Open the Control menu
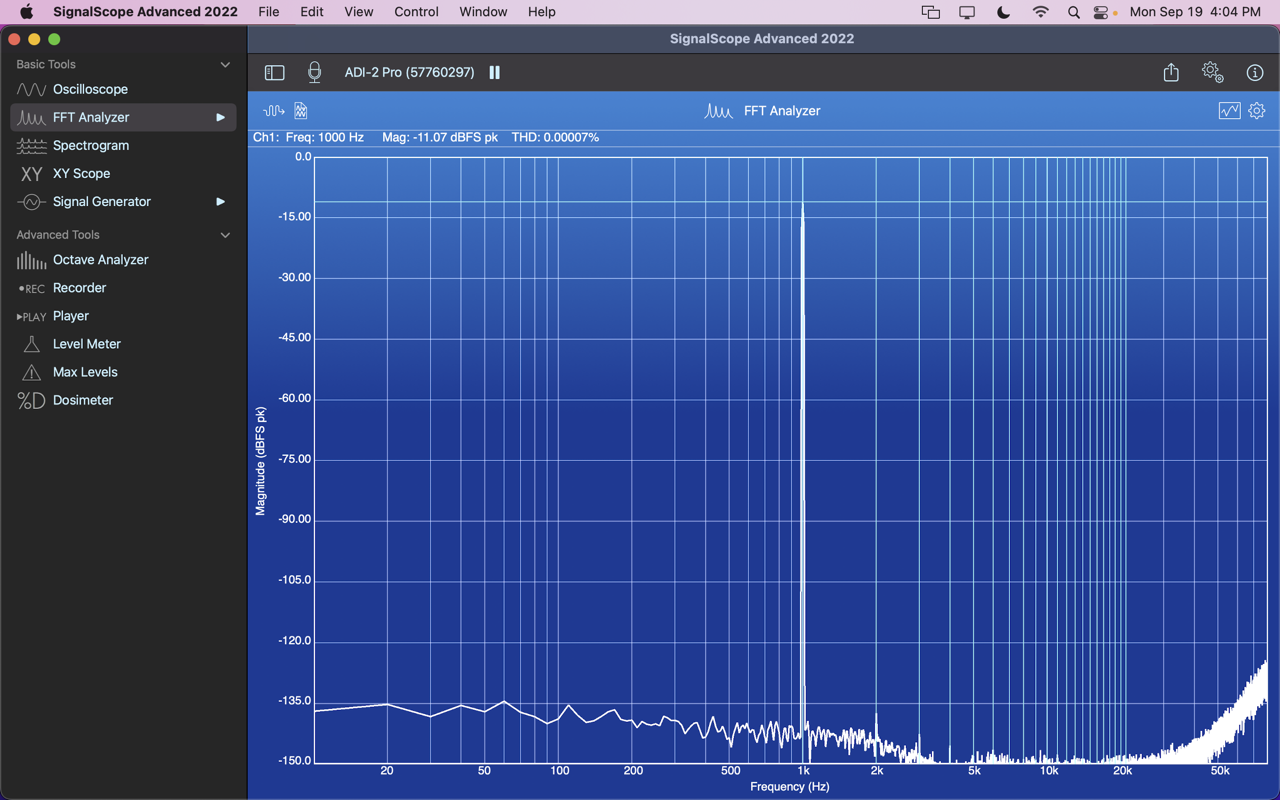The width and height of the screenshot is (1280, 800). click(416, 12)
